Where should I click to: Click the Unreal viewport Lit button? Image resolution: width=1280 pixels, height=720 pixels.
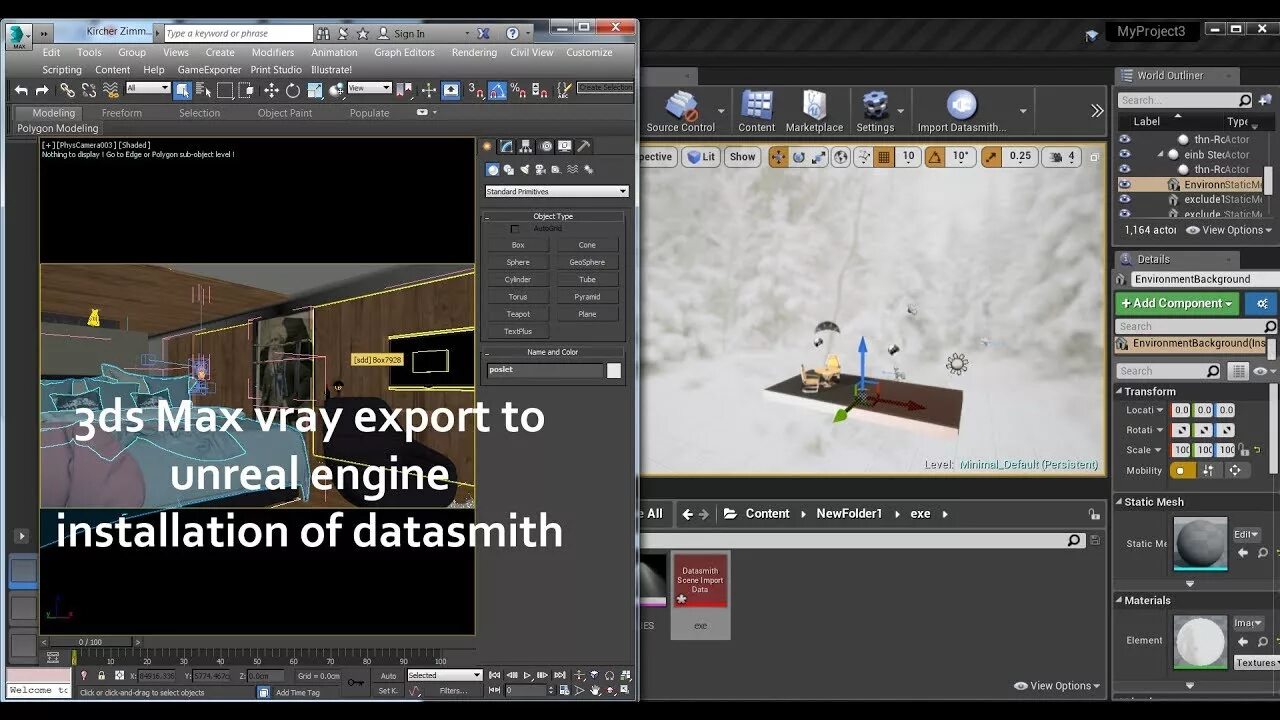click(x=701, y=157)
